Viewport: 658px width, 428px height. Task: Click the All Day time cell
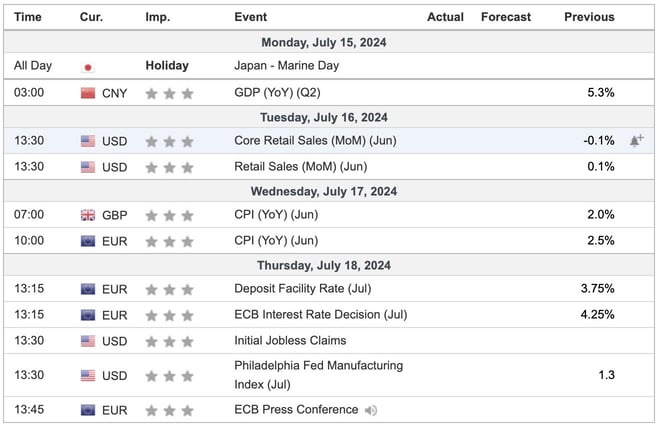tap(33, 66)
